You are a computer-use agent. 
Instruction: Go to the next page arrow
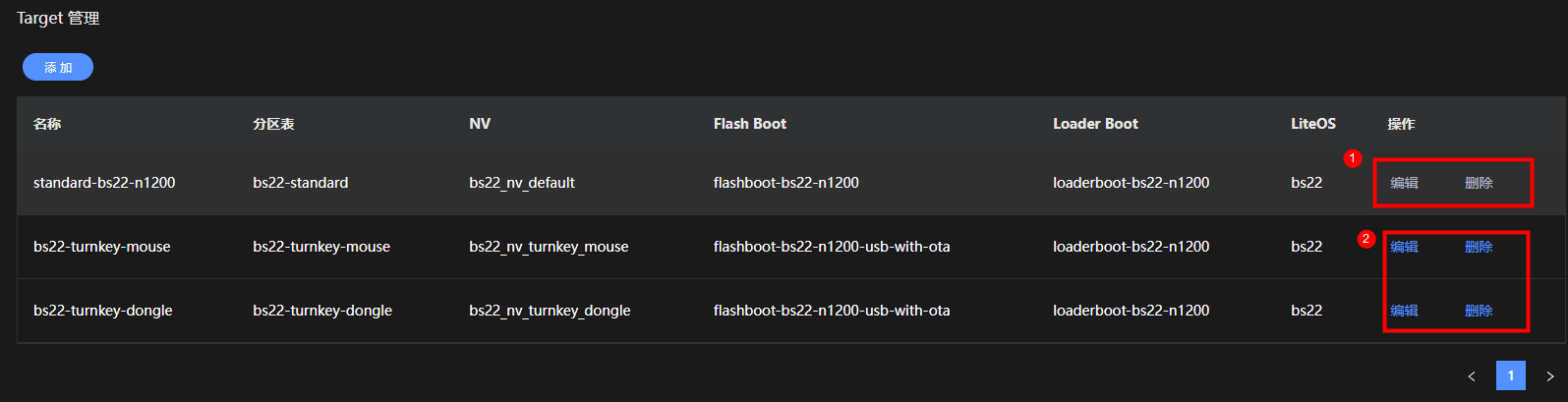1550,375
